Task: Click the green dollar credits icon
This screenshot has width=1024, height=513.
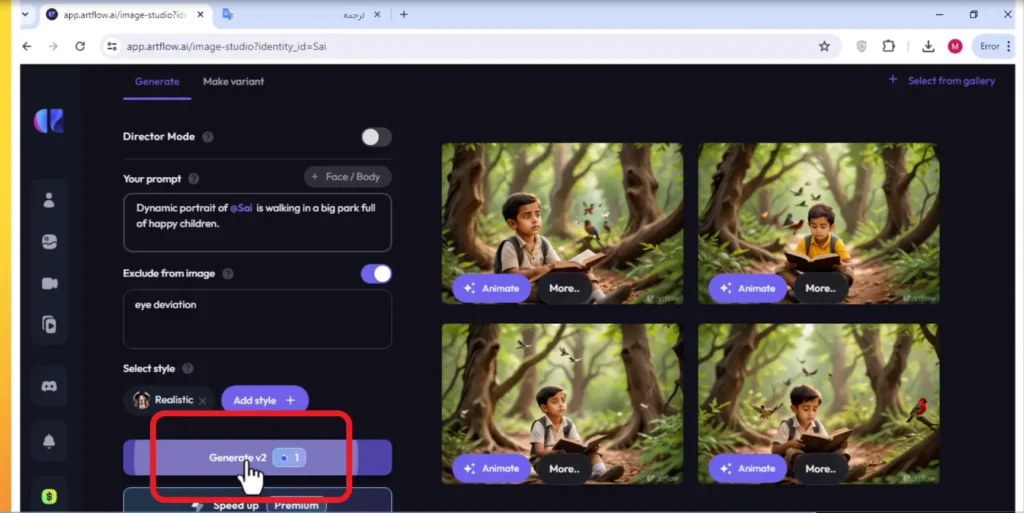Action: [x=49, y=496]
